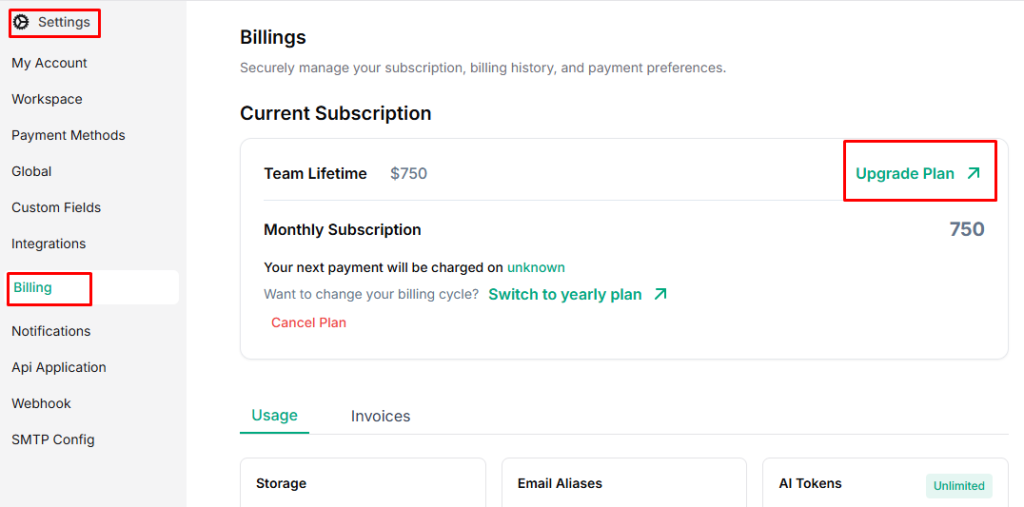Click the red Cancel Plan link

[x=309, y=323]
